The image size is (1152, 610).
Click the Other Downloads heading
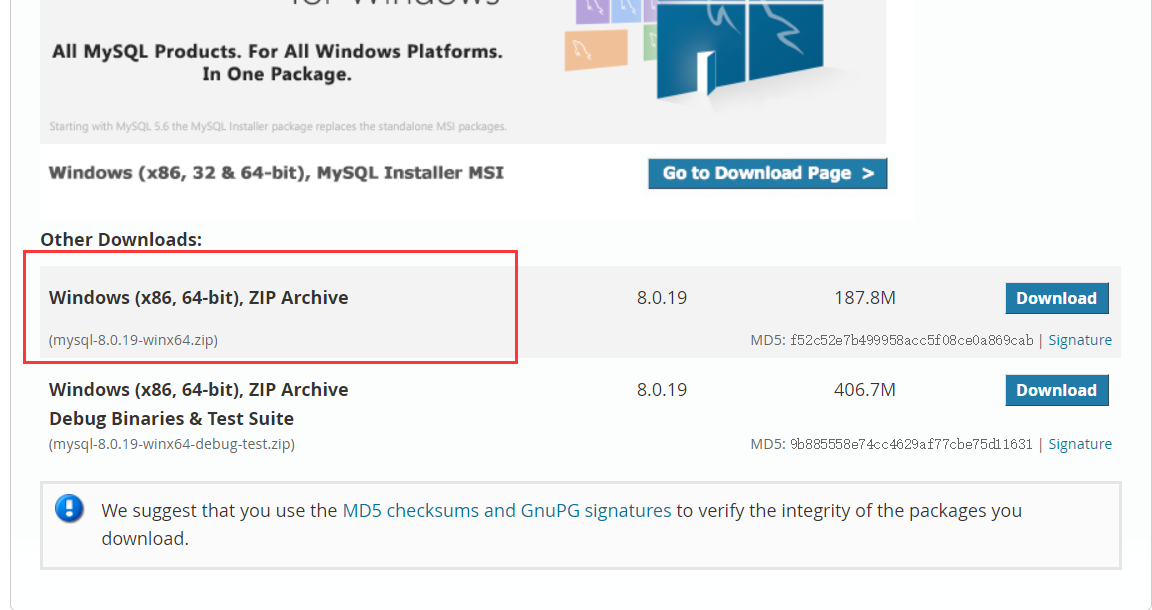(121, 240)
